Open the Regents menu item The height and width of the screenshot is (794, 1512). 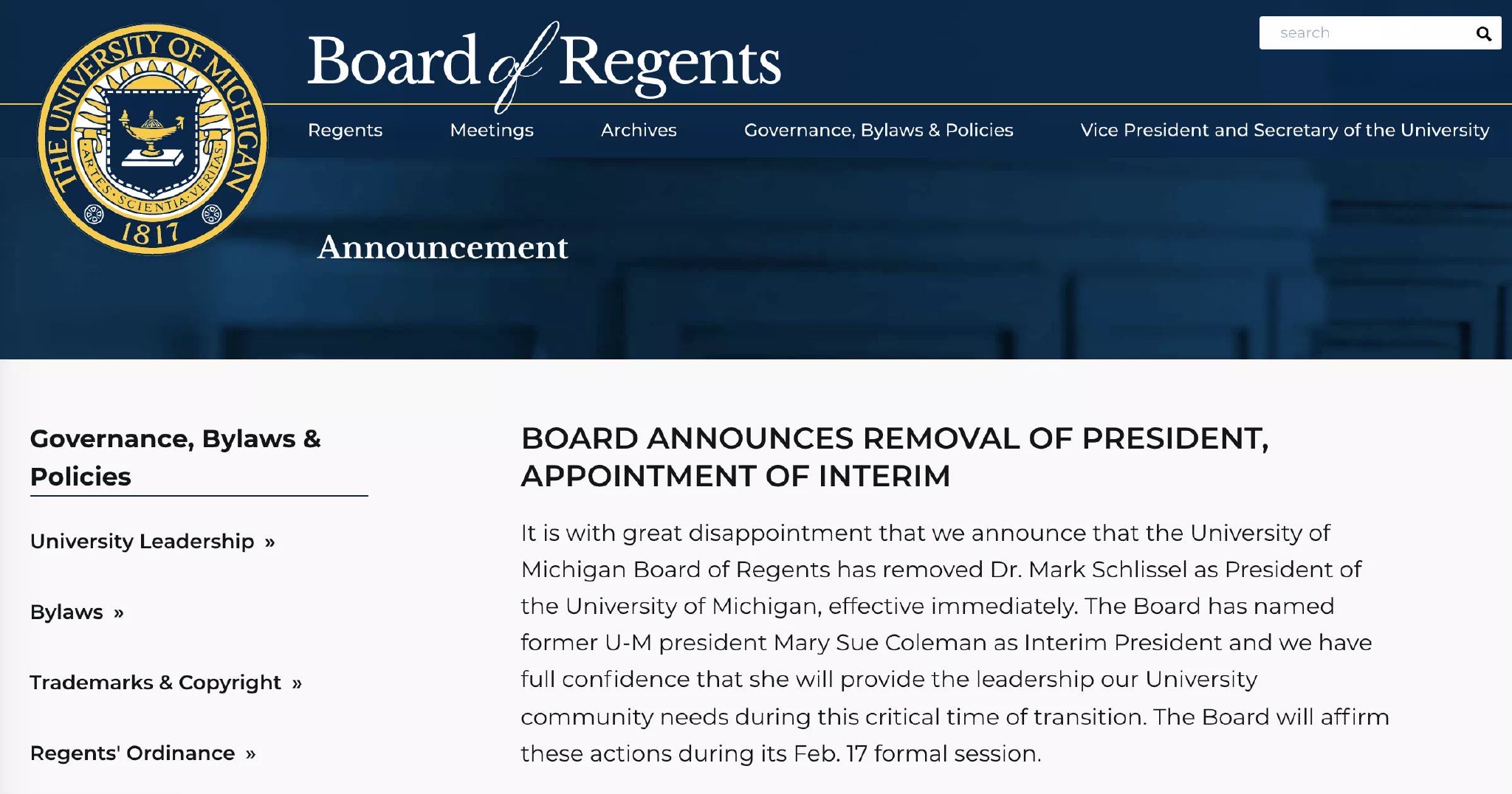pyautogui.click(x=345, y=131)
